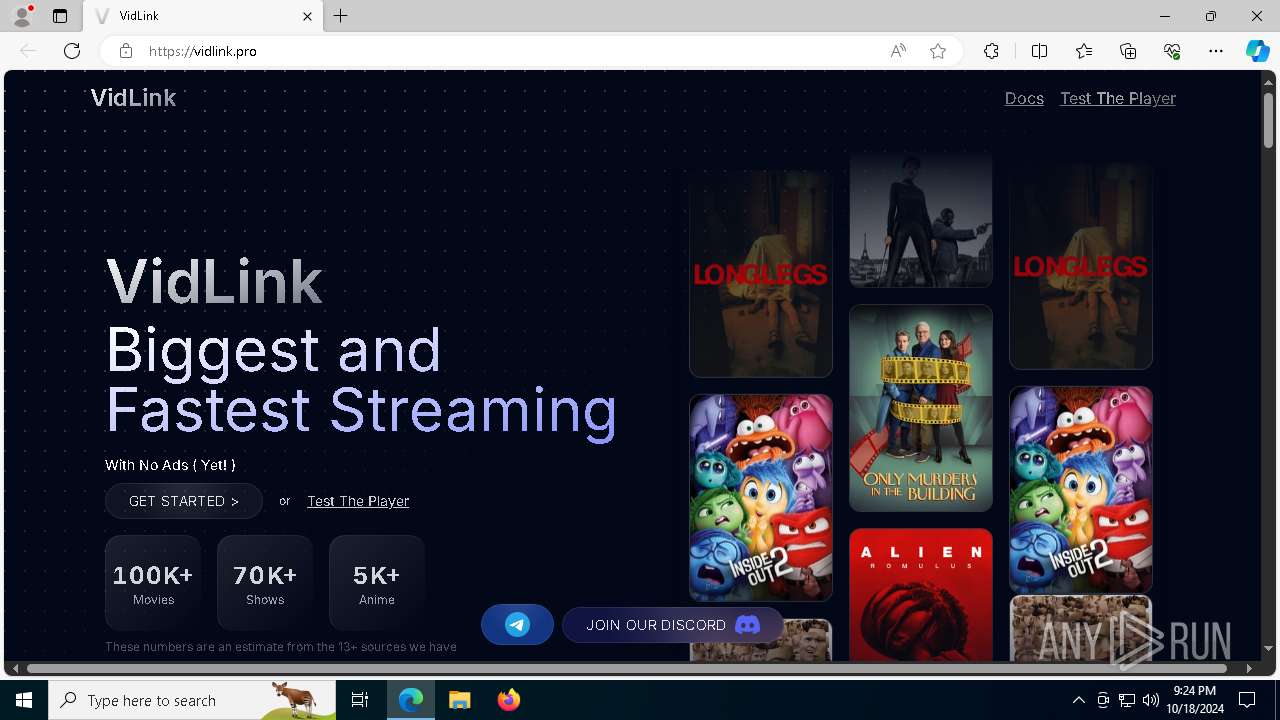Open Task View on the taskbar
The image size is (1280, 720).
point(360,700)
